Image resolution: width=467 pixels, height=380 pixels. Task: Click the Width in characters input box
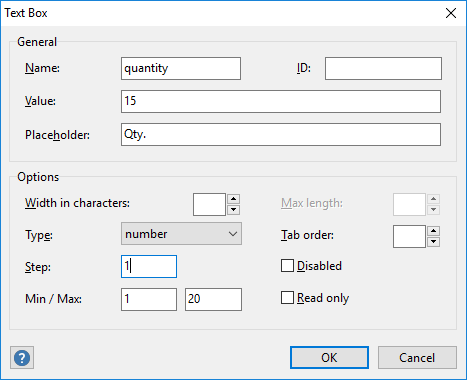coord(209,204)
